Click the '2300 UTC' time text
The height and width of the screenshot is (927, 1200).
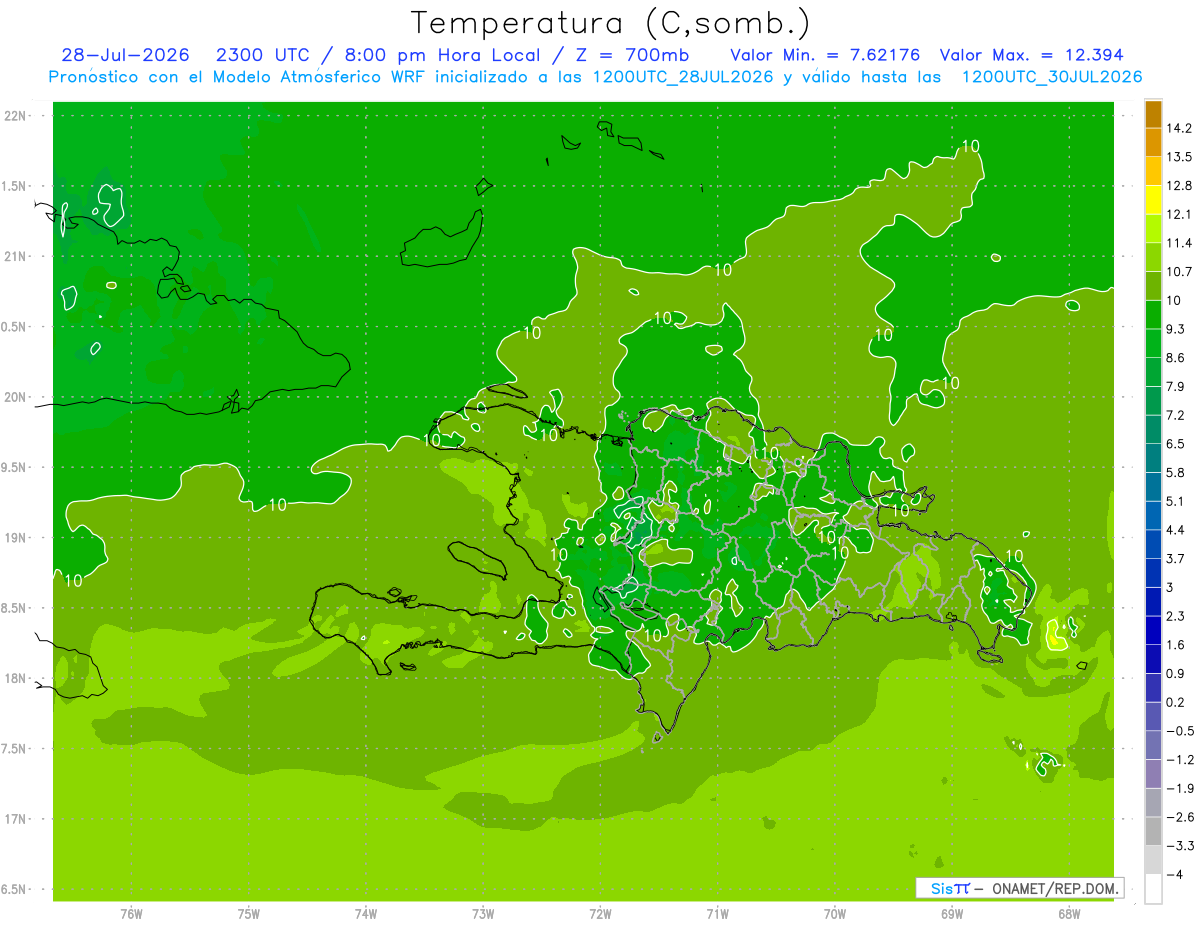pos(263,55)
